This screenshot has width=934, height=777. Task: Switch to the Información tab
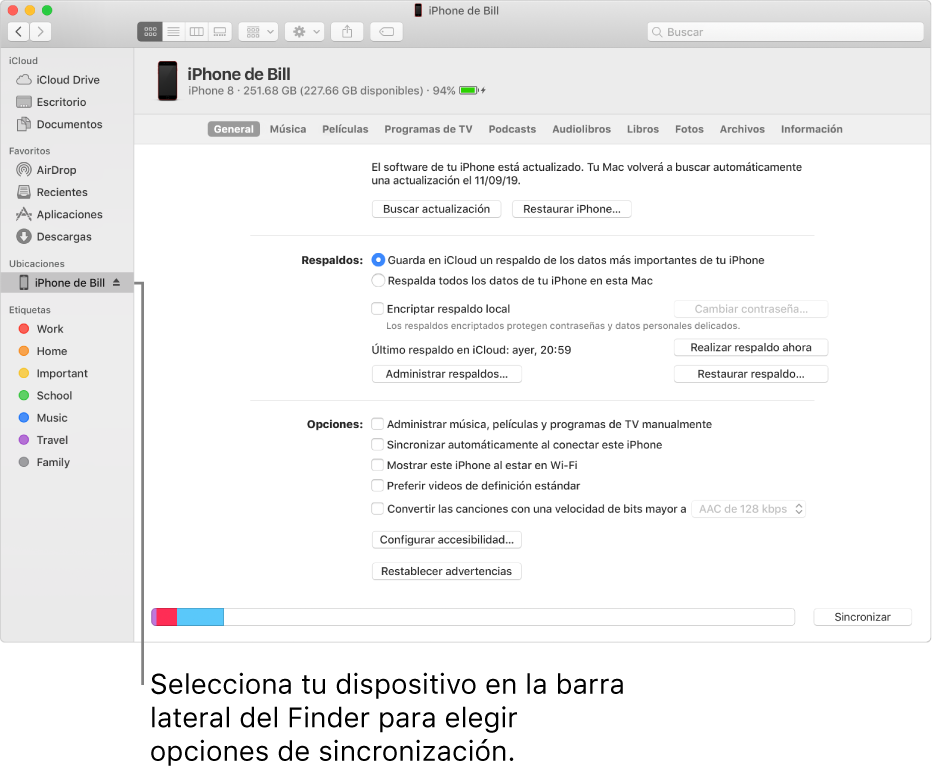pyautogui.click(x=812, y=129)
